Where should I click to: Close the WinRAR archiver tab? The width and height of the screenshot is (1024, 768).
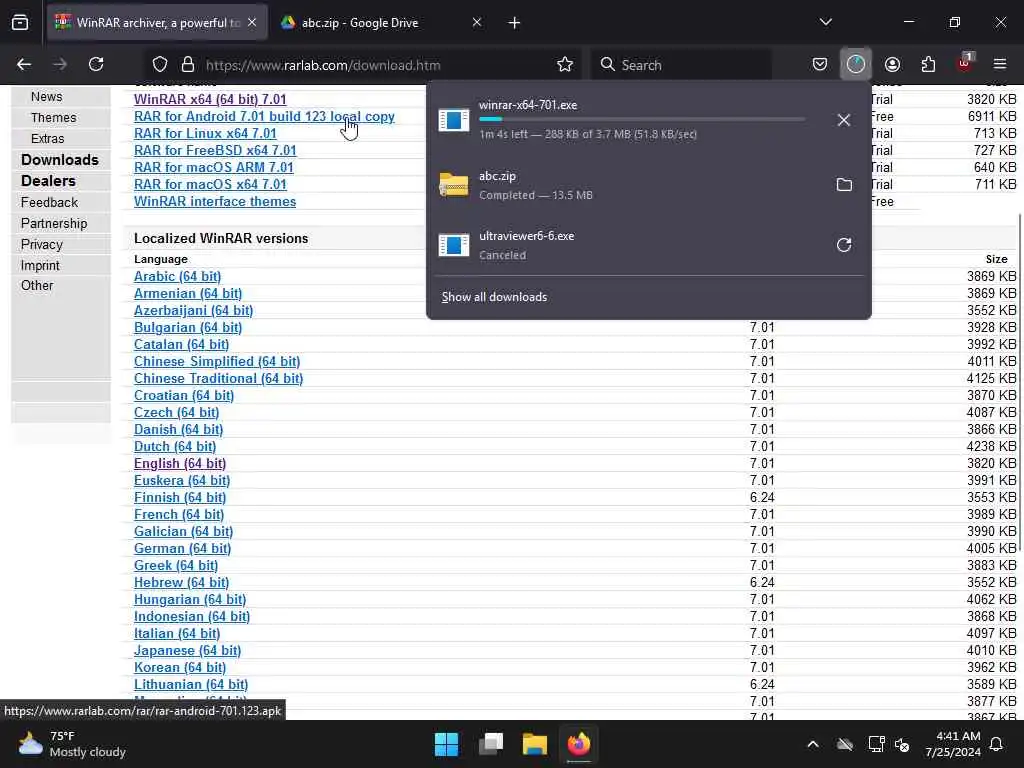[x=252, y=23]
